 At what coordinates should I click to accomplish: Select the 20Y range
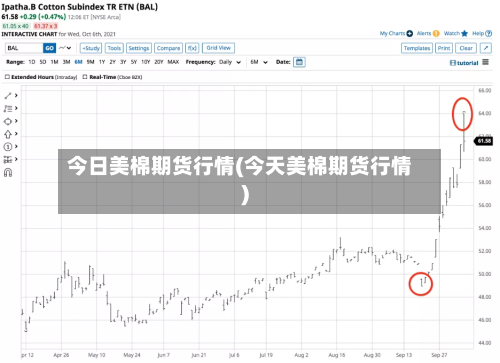[x=159, y=62]
